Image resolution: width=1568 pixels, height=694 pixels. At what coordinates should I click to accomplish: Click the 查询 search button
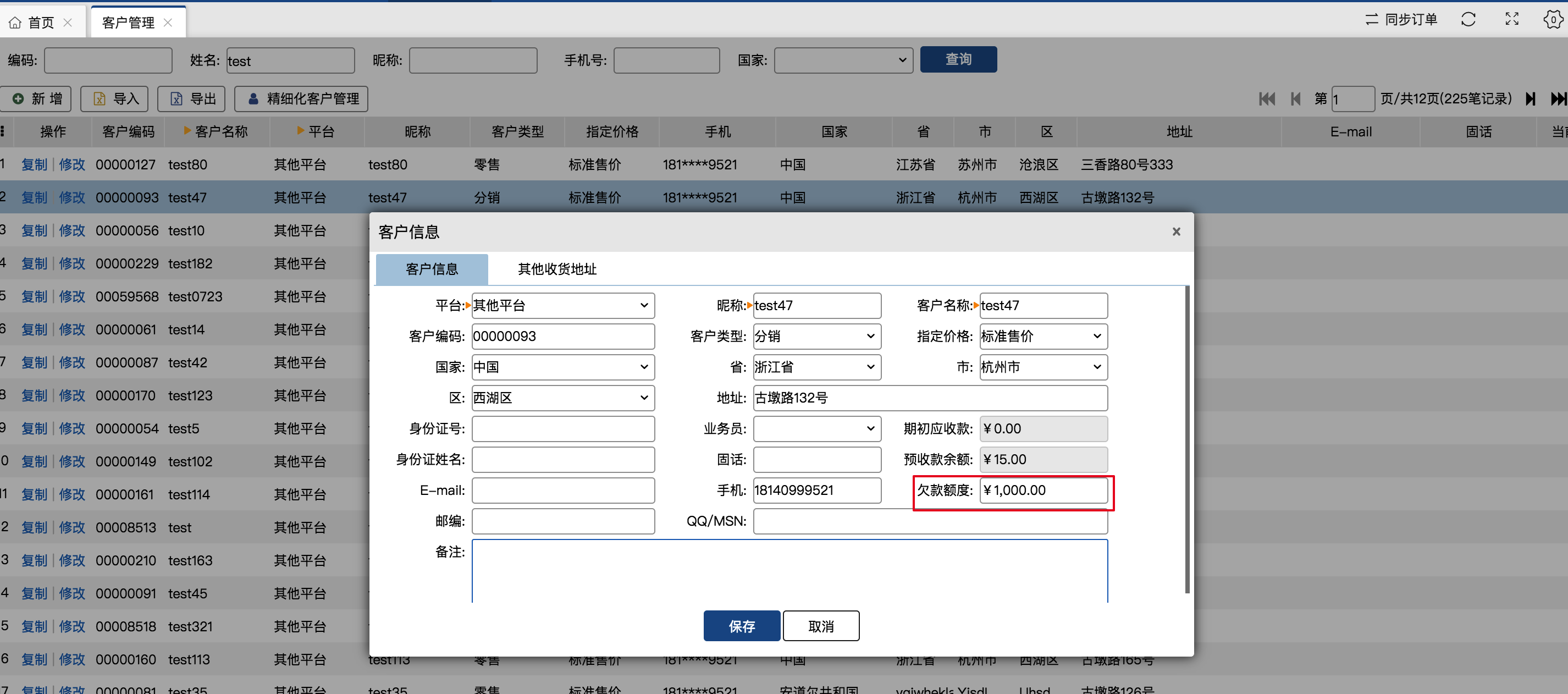[958, 59]
